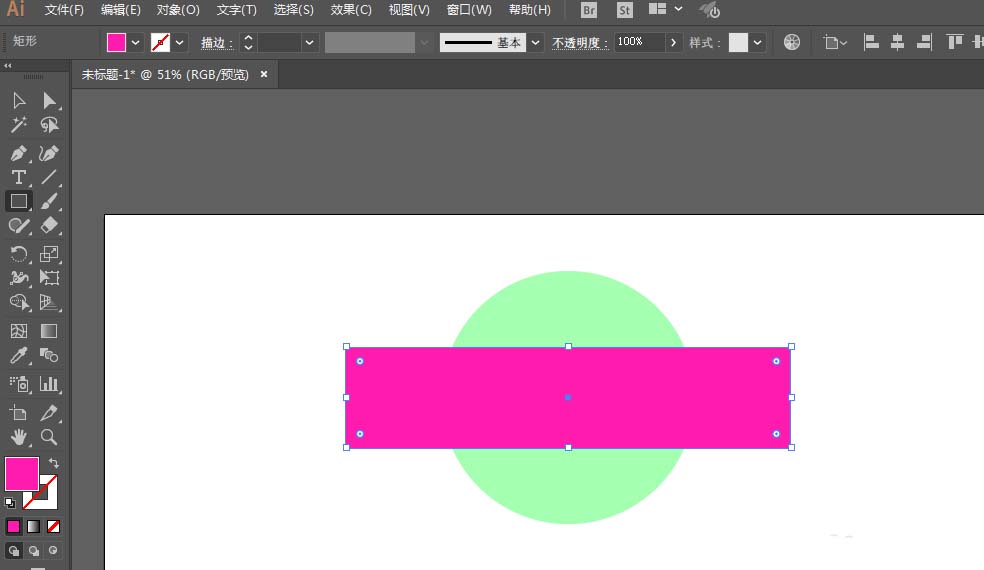Select the Zoom tool
The image size is (984, 570).
(49, 436)
